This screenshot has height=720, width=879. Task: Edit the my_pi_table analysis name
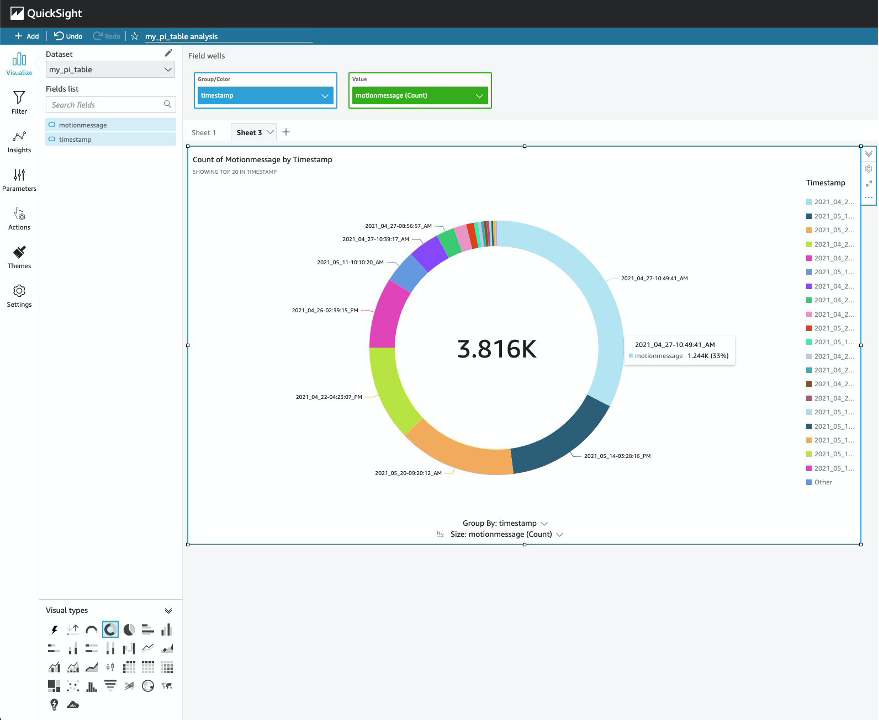click(229, 36)
